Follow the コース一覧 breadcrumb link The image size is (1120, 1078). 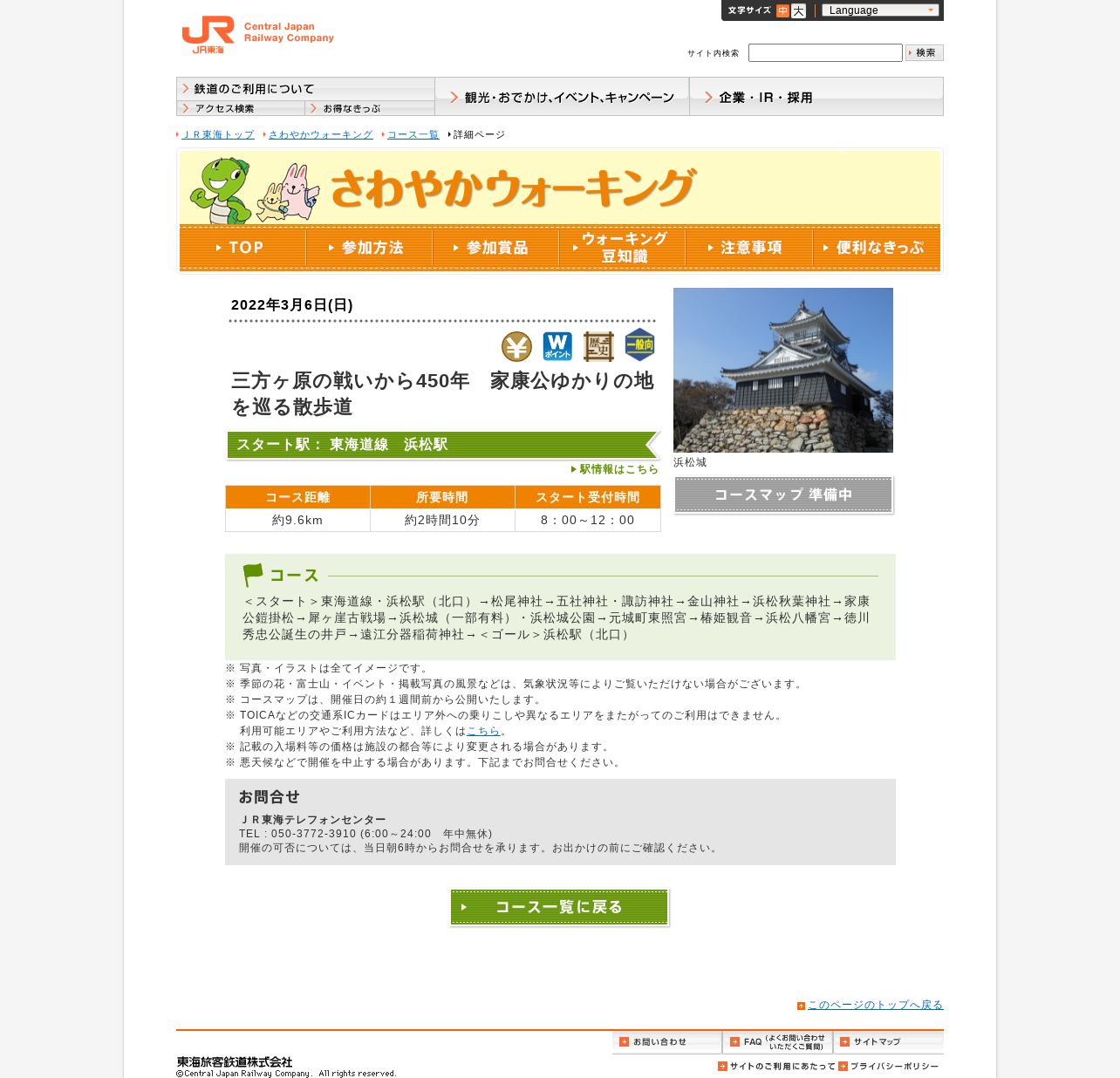(x=413, y=134)
